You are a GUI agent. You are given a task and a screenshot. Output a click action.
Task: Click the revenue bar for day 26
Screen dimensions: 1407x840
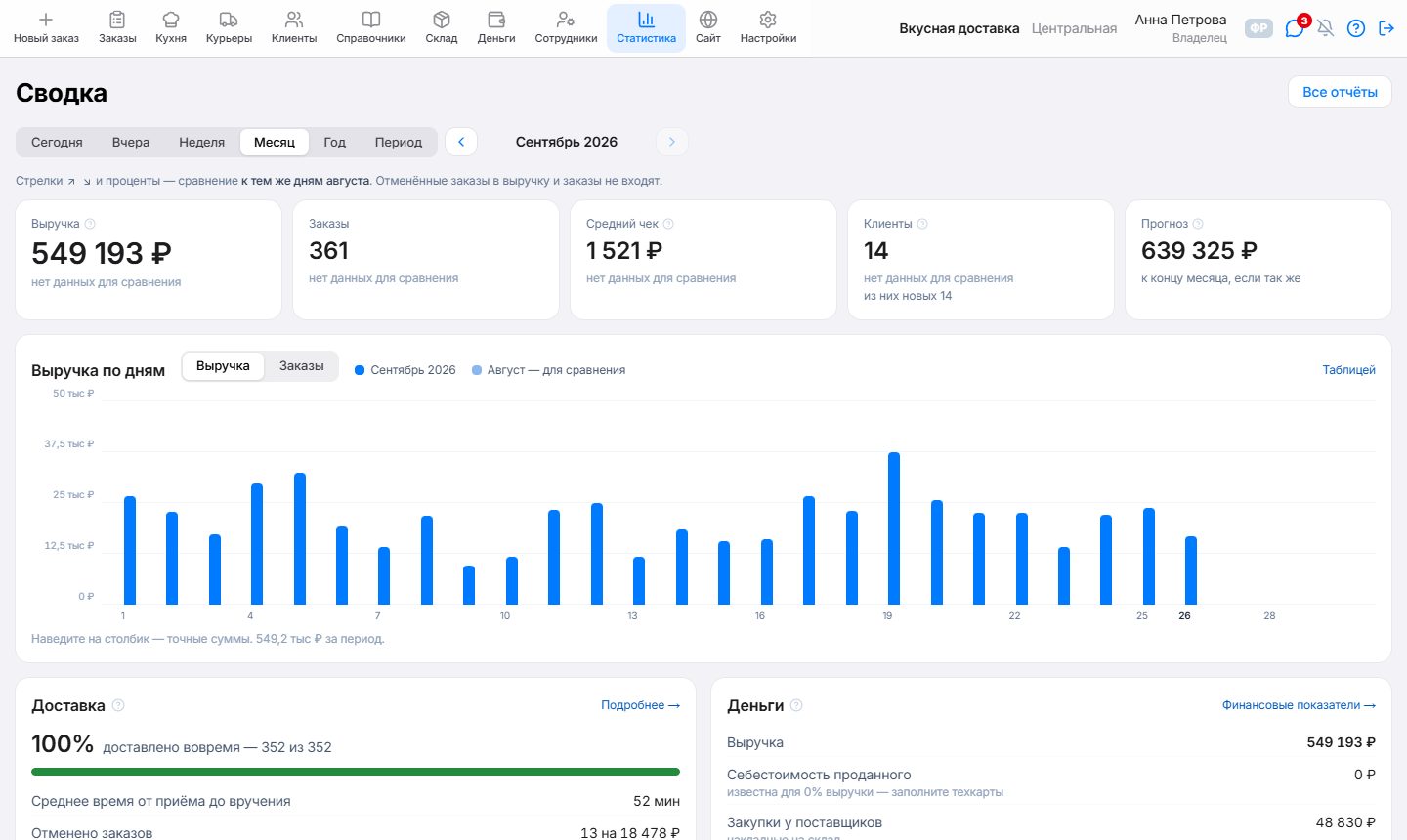click(1191, 570)
